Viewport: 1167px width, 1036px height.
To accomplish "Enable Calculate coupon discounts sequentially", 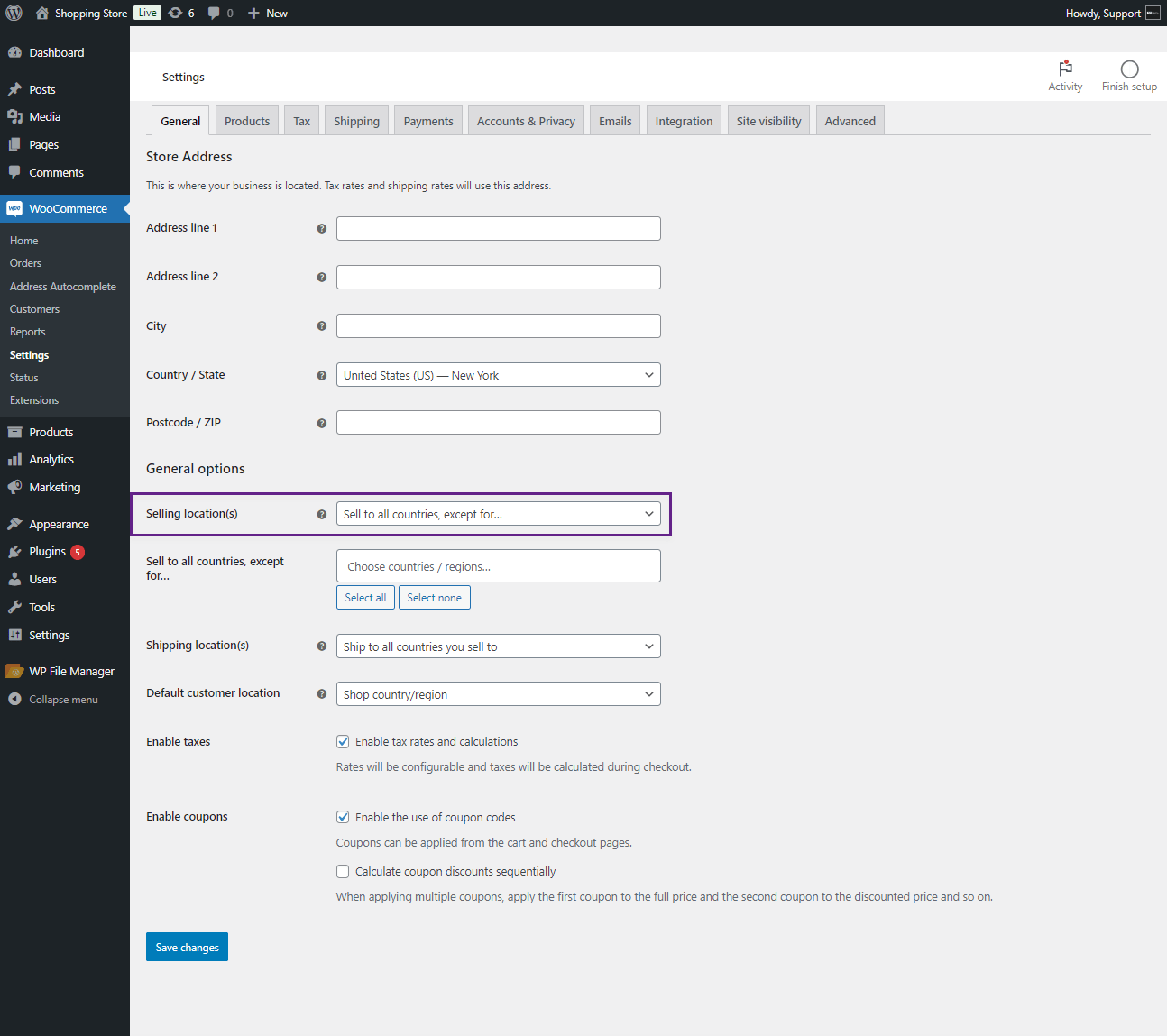I will coord(343,871).
